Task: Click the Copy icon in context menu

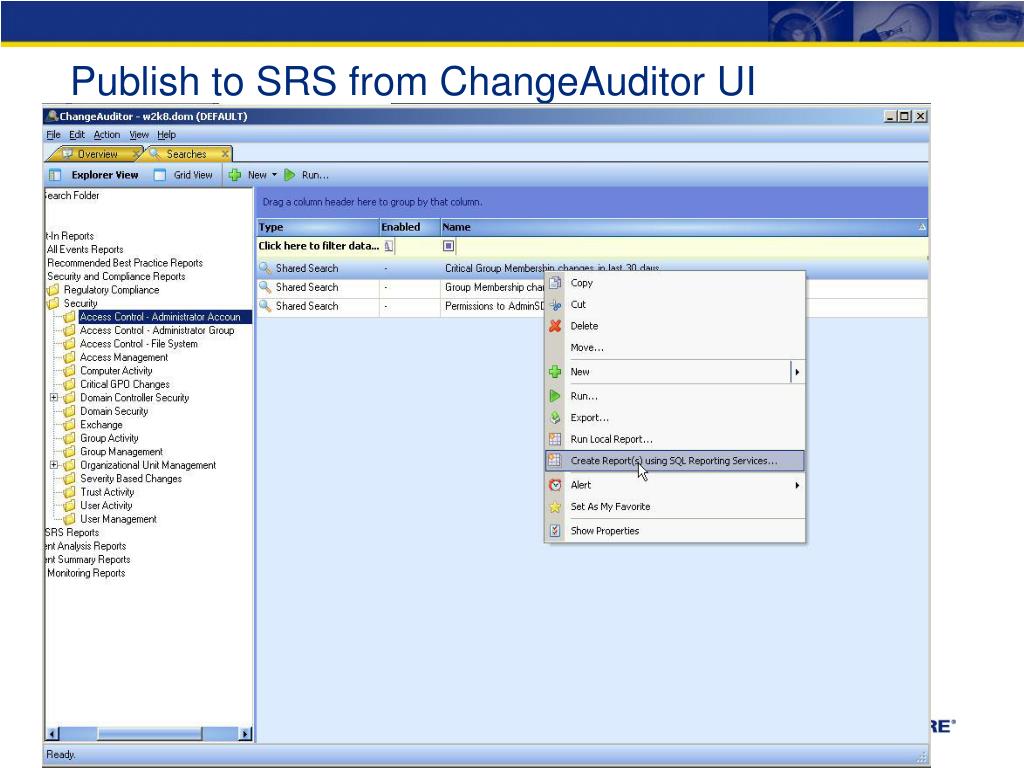Action: [555, 283]
